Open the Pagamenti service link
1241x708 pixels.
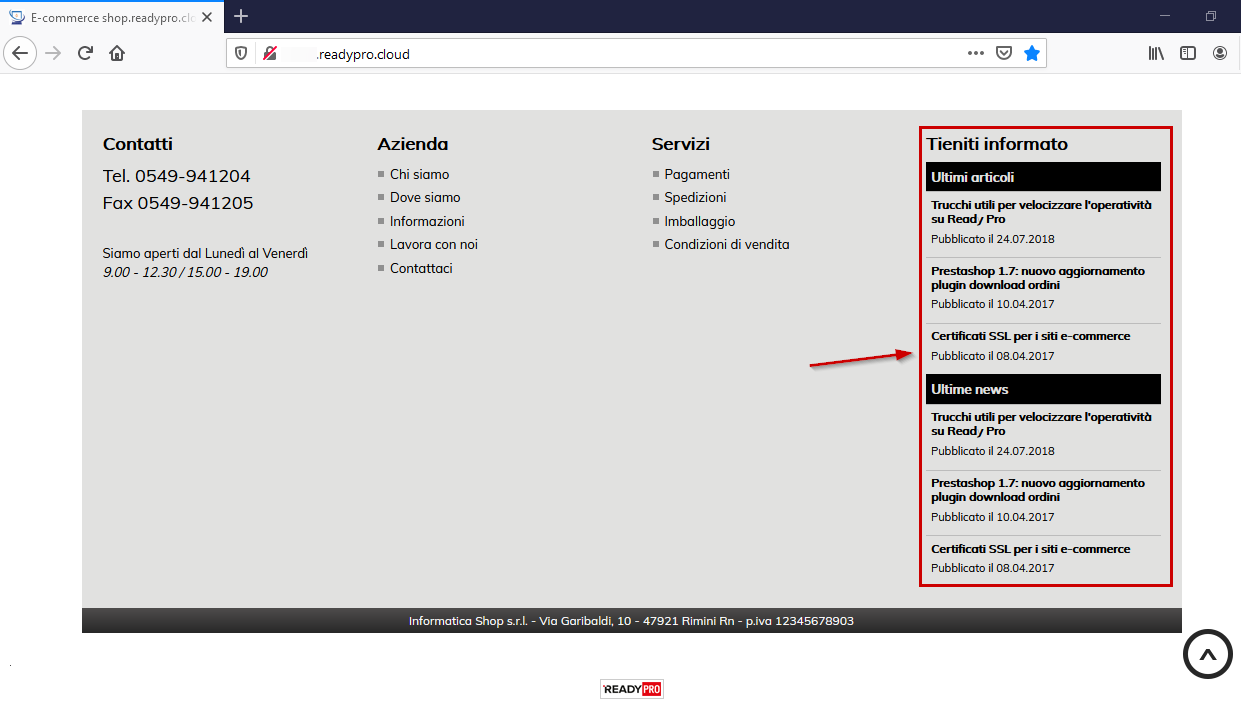(x=697, y=174)
